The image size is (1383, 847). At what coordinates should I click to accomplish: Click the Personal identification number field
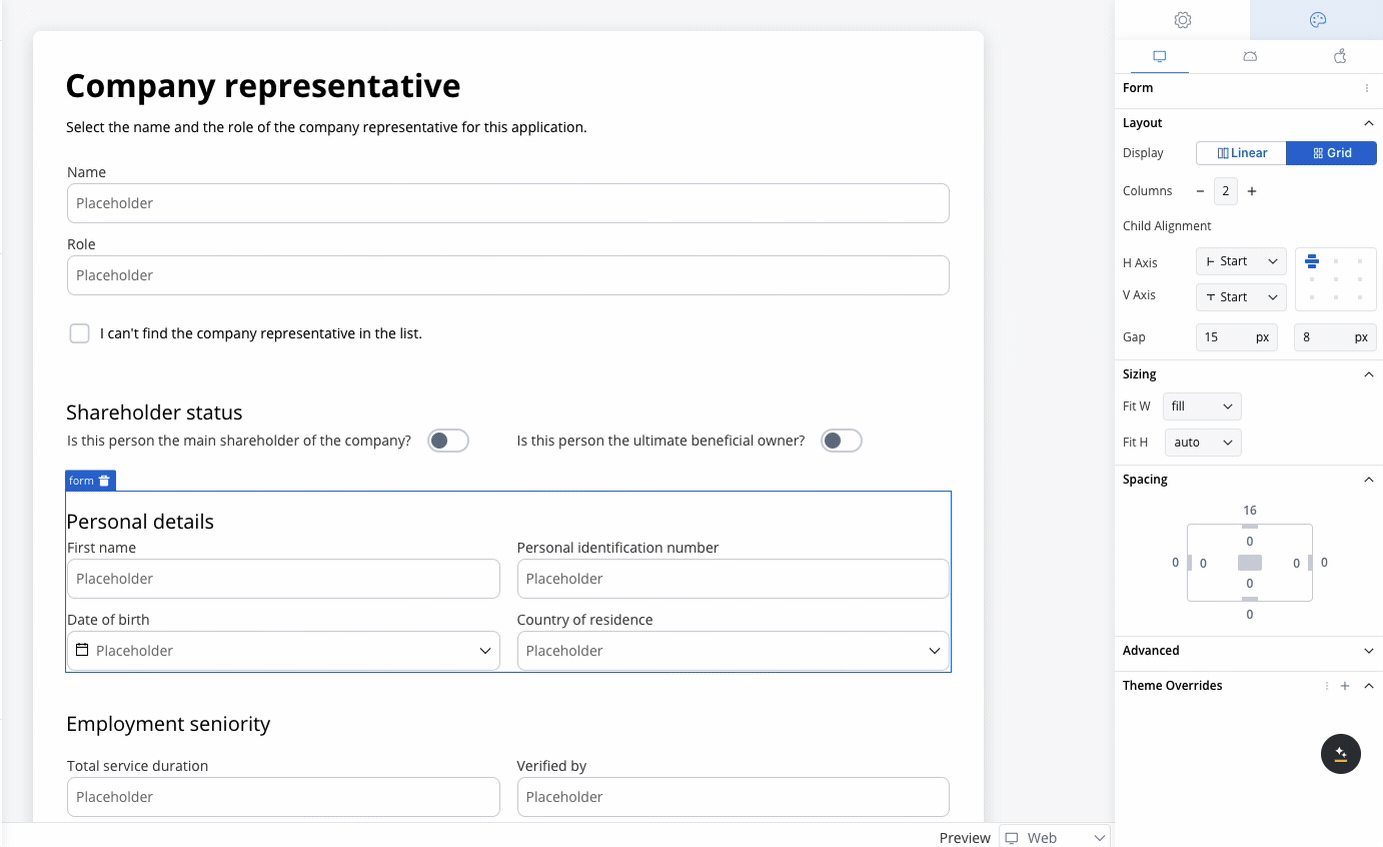(x=733, y=579)
